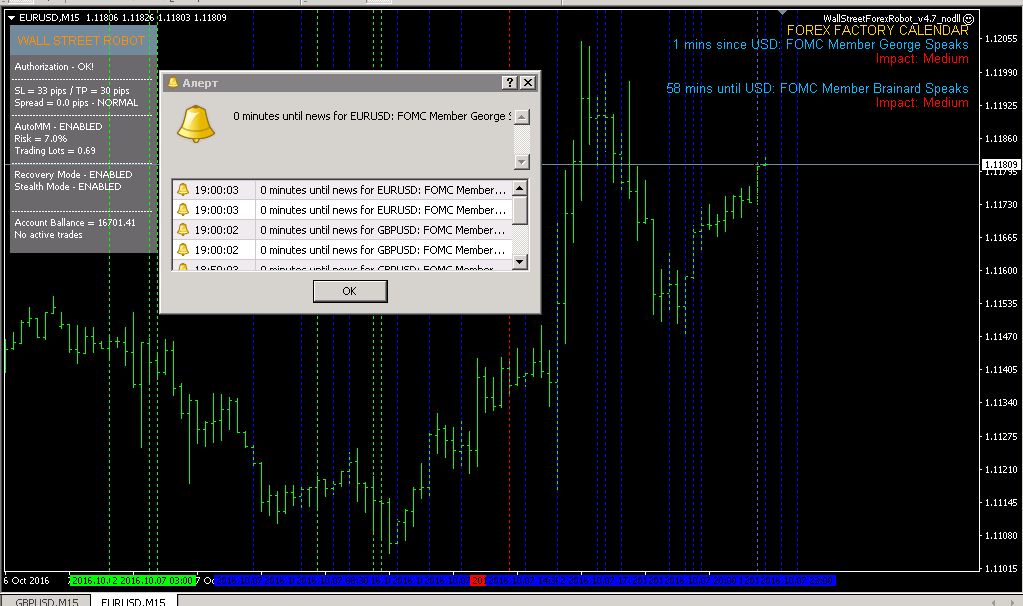Click bell icon of second 19:00:03 row
Viewport: 1023px width, 606px height.
pyautogui.click(x=183, y=210)
